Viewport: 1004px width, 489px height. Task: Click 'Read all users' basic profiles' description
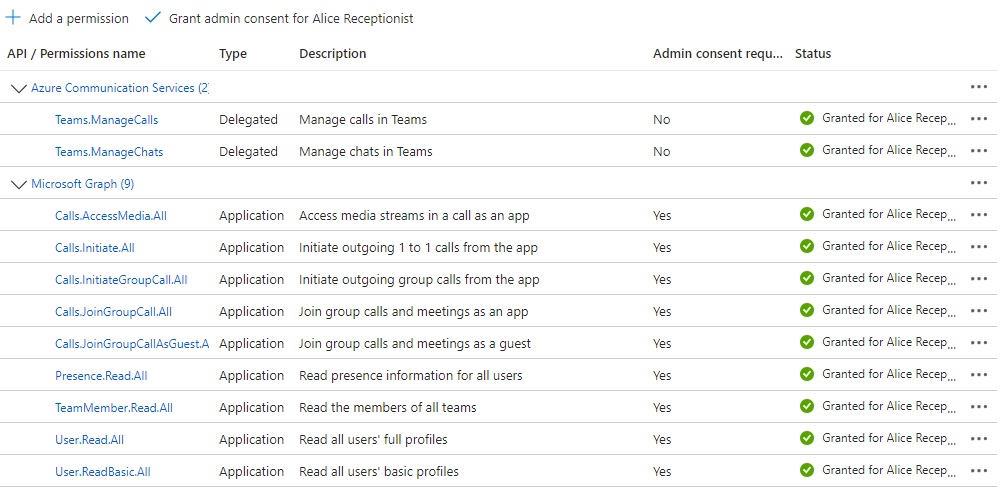coord(379,472)
